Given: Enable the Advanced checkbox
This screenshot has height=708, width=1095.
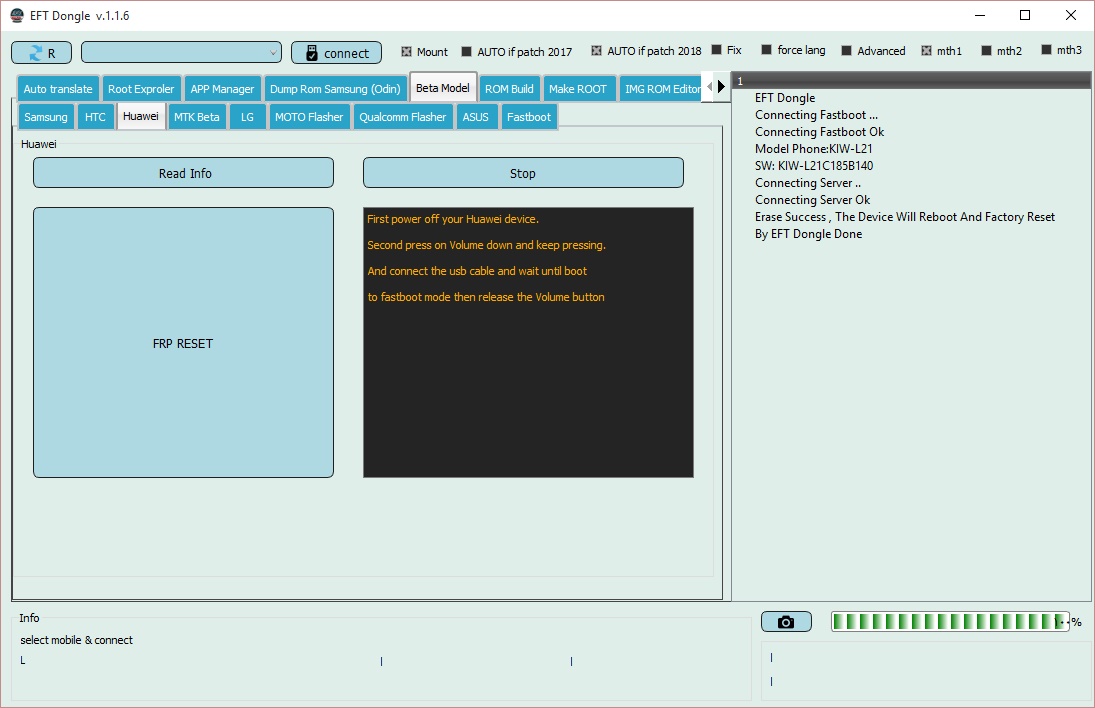Looking at the screenshot, I should click(846, 50).
